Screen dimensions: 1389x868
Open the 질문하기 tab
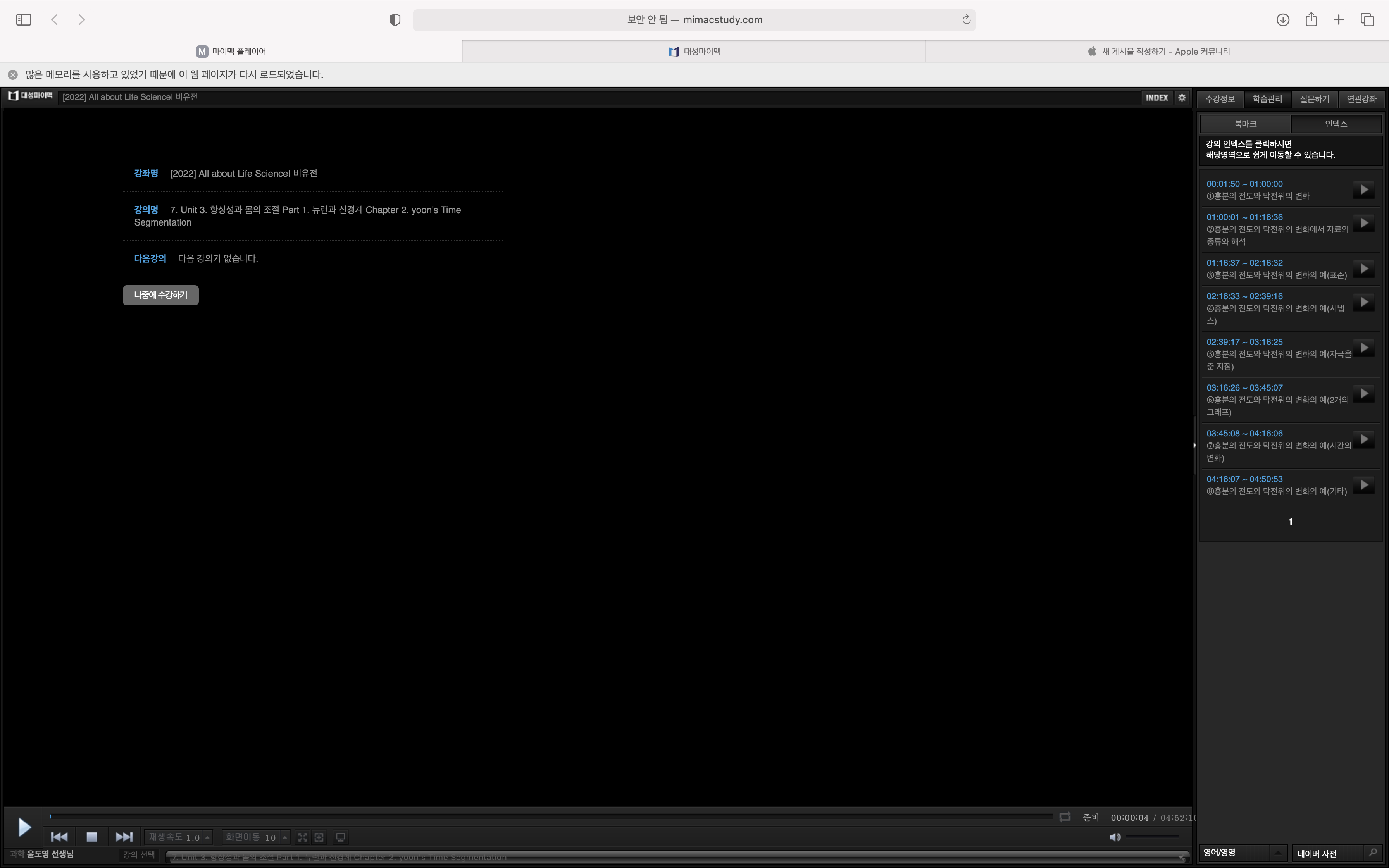(1314, 99)
